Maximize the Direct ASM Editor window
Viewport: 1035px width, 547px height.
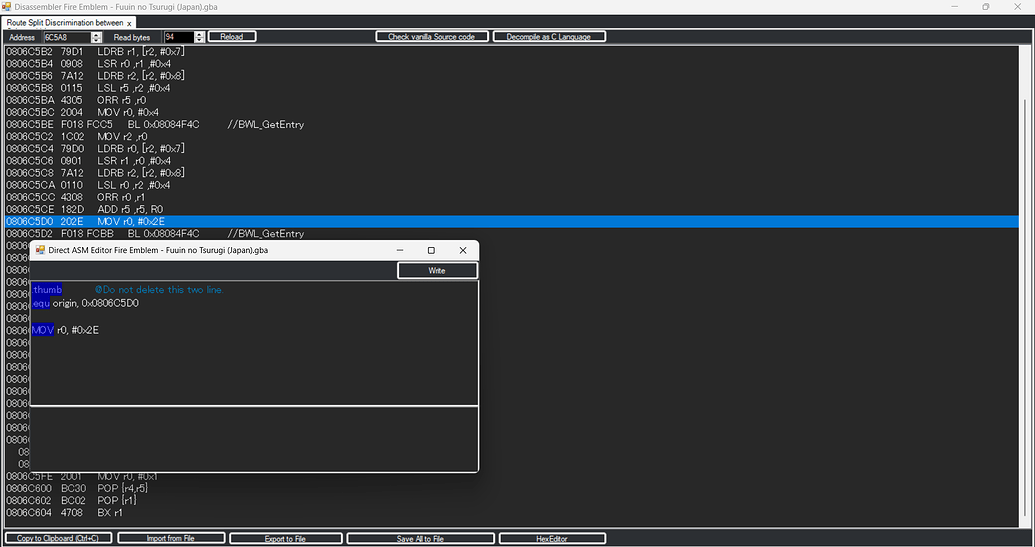point(431,250)
